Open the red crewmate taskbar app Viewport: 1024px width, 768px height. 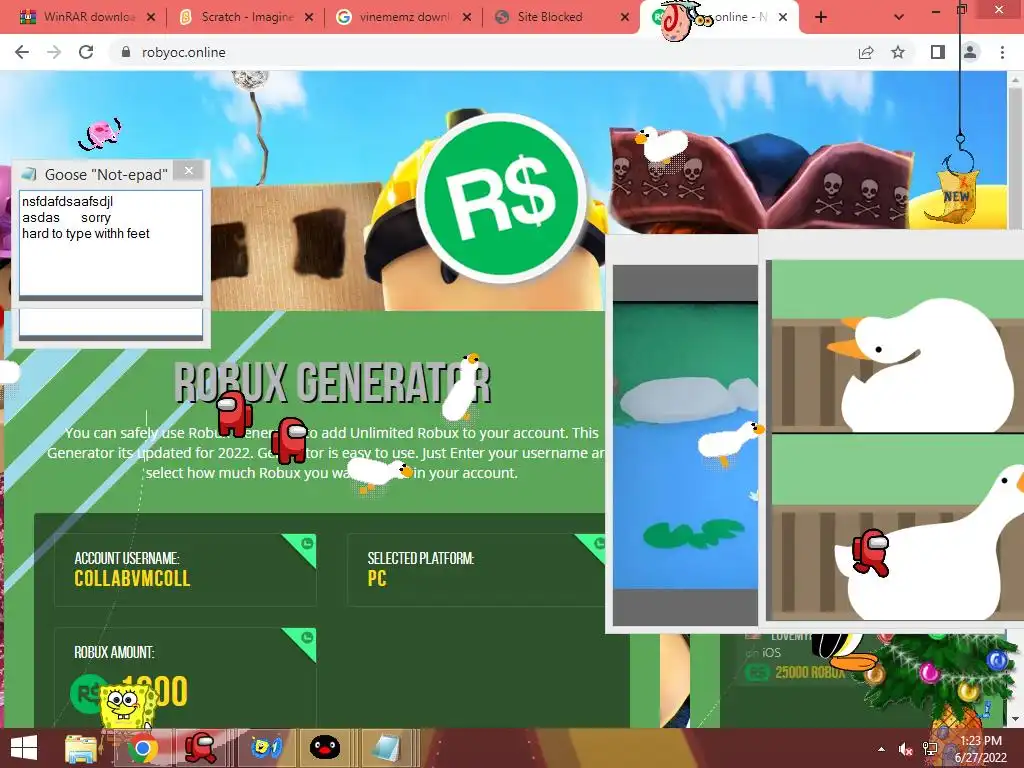200,748
